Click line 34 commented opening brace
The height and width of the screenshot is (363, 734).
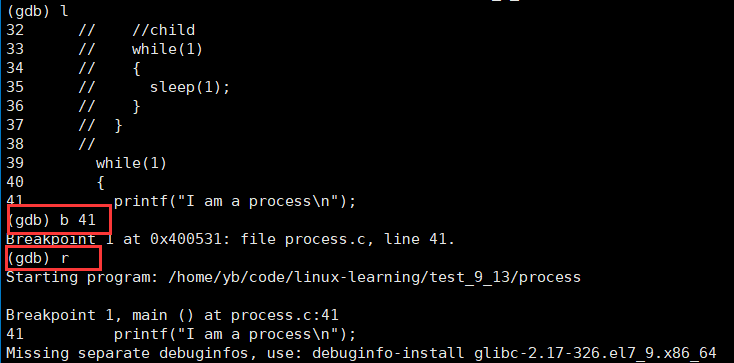point(73,68)
